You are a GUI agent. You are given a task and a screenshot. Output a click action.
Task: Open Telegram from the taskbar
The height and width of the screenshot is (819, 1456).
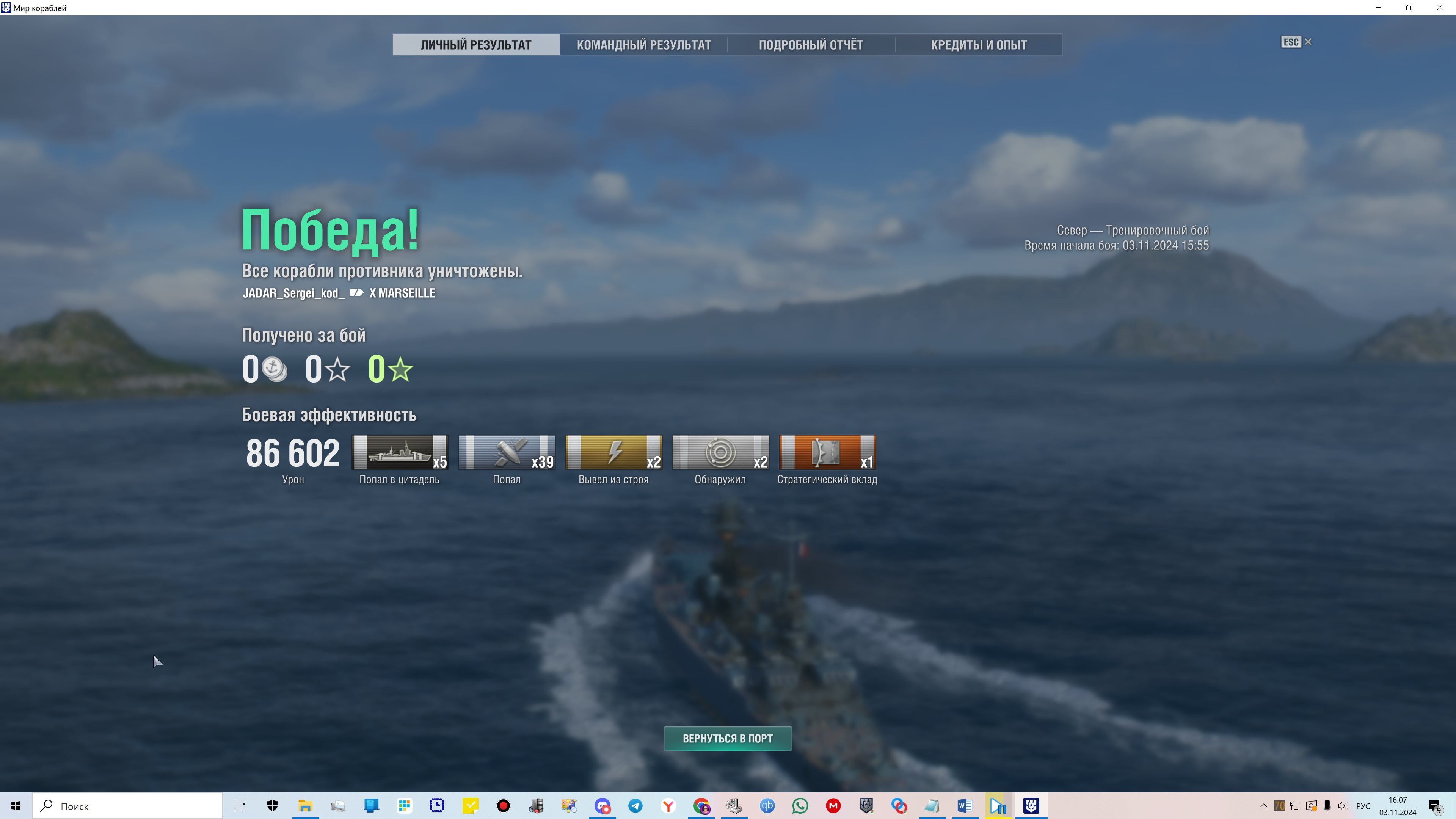[x=635, y=806]
